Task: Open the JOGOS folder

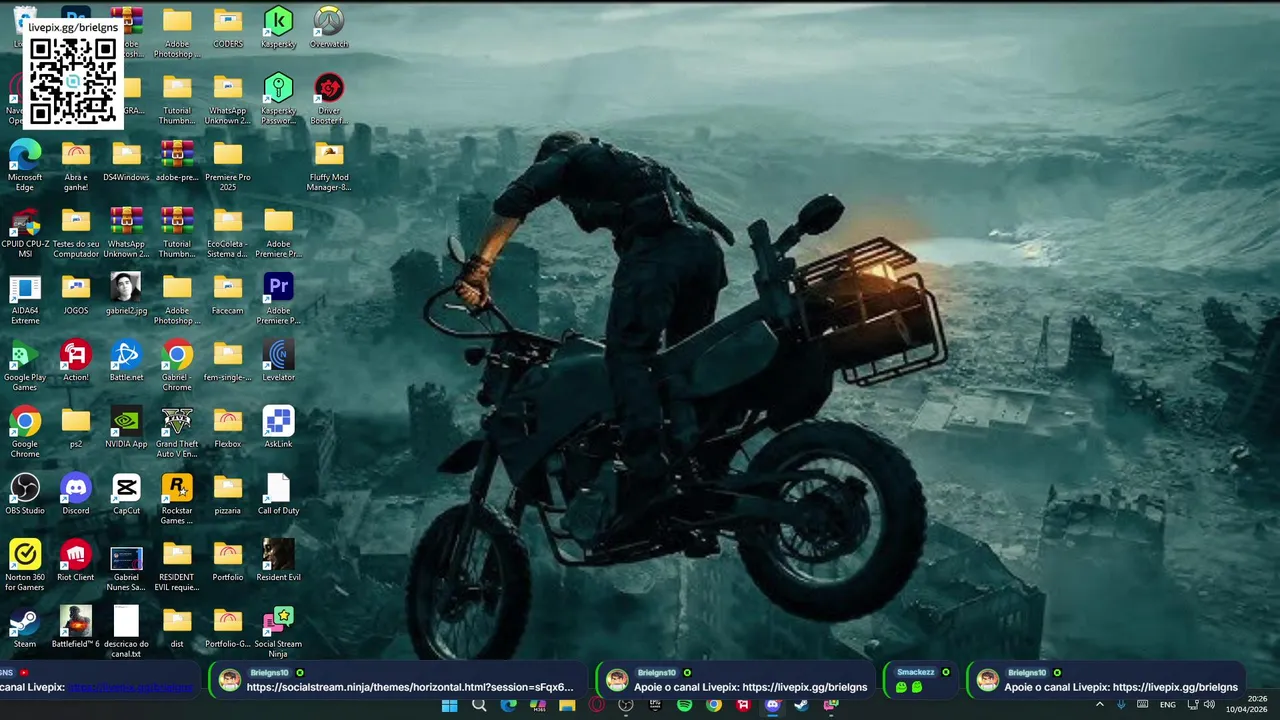Action: click(x=76, y=294)
